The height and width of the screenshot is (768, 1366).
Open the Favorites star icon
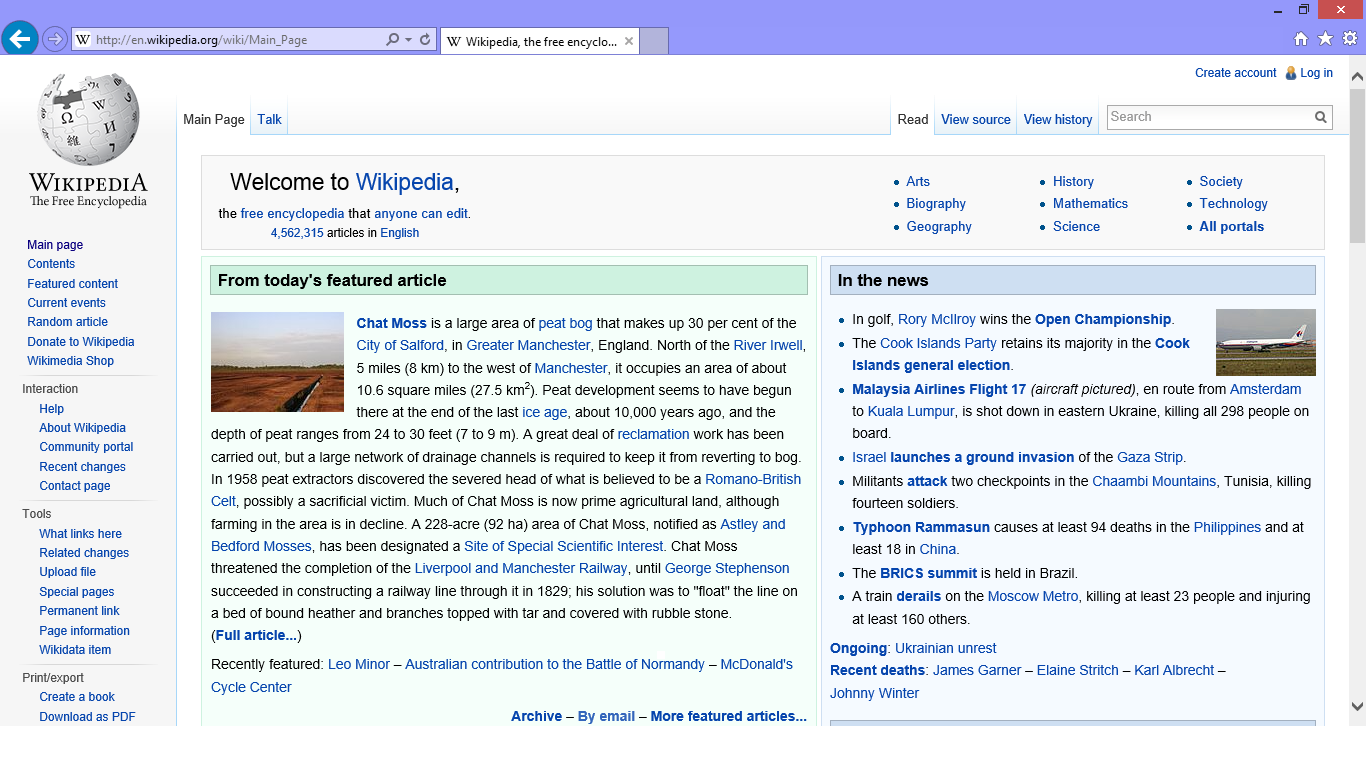1325,39
